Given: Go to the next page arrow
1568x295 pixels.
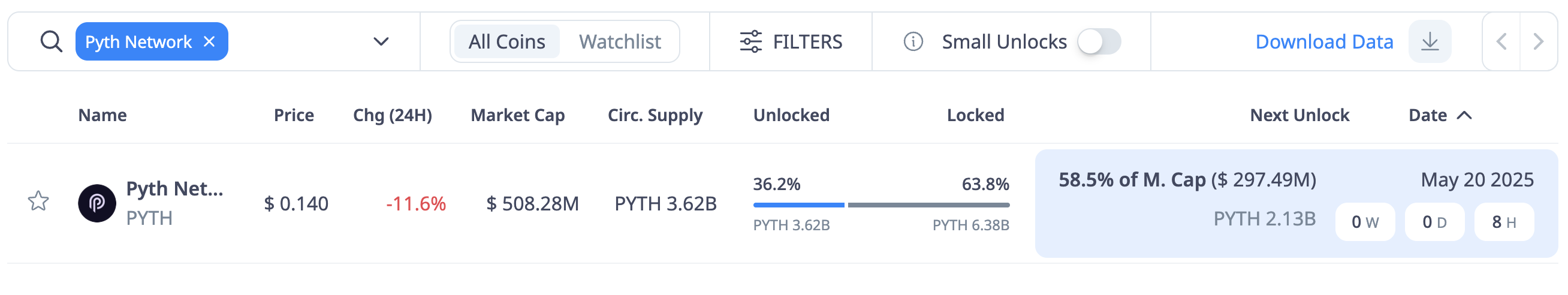Looking at the screenshot, I should tap(1538, 41).
